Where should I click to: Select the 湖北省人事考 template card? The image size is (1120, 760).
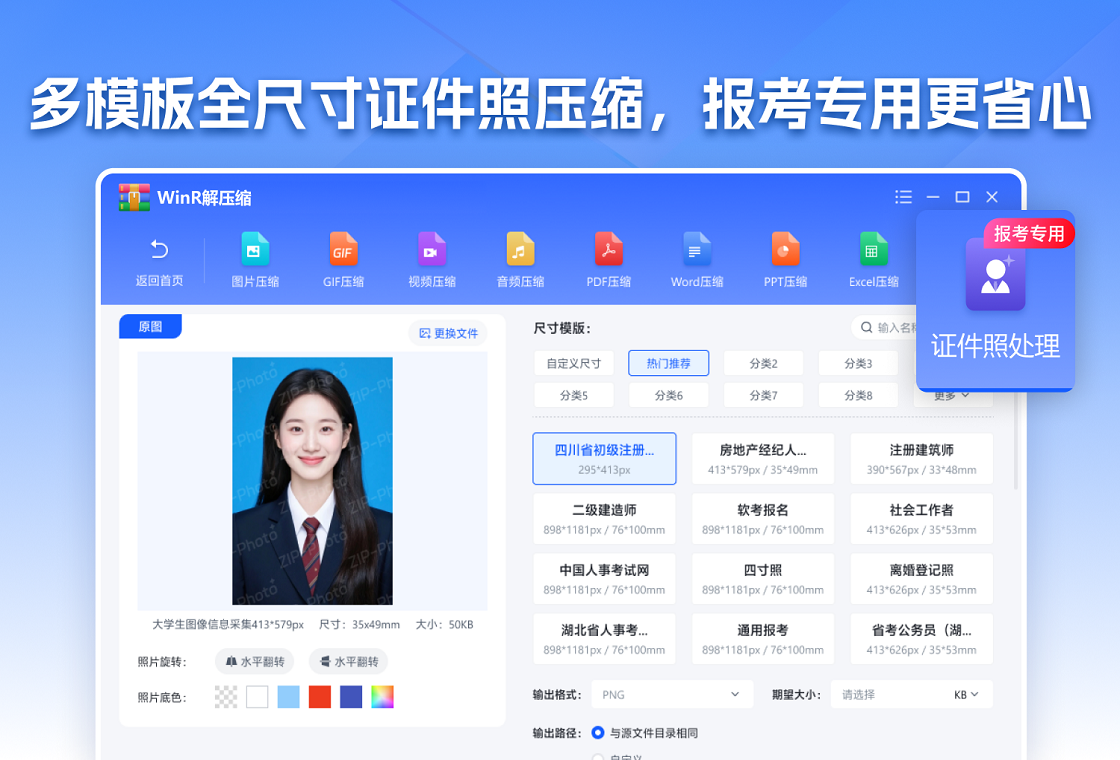[604, 639]
